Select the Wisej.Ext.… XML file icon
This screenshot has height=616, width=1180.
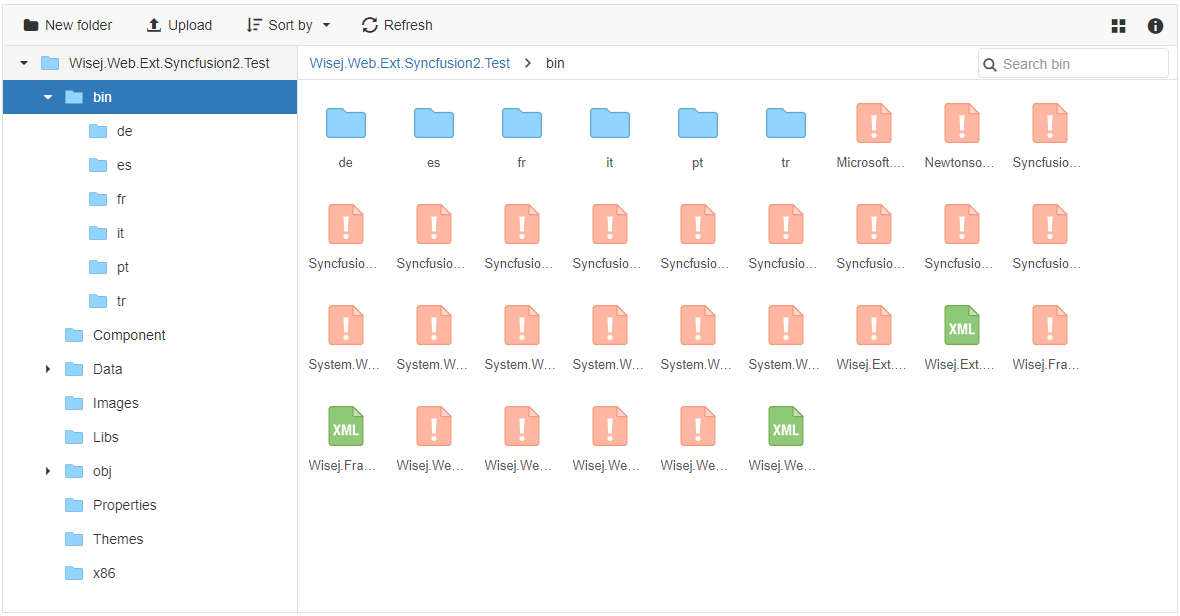point(962,325)
